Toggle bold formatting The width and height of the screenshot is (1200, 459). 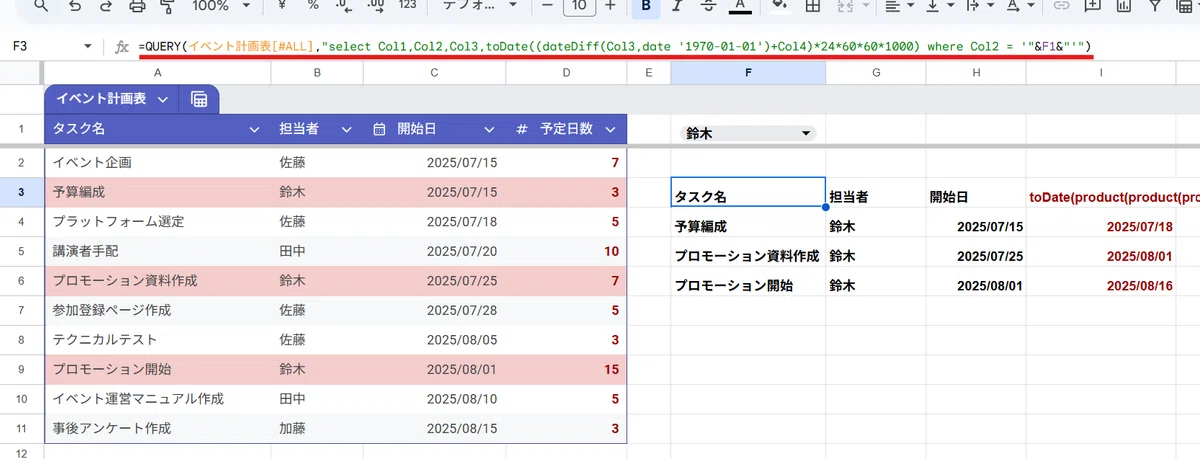tap(646, 5)
